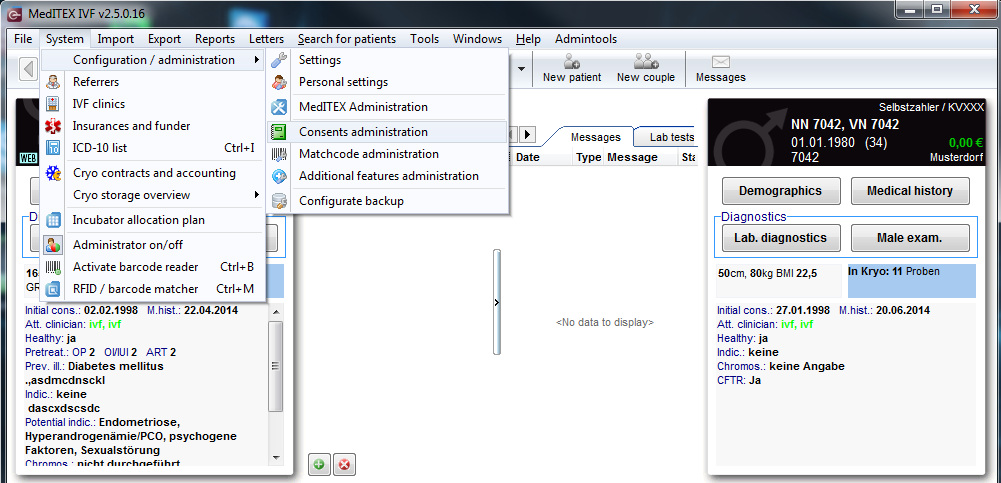Screen dimensions: 1001x483
Task: Click the Matchcode administration barcode icon
Action: [x=280, y=154]
